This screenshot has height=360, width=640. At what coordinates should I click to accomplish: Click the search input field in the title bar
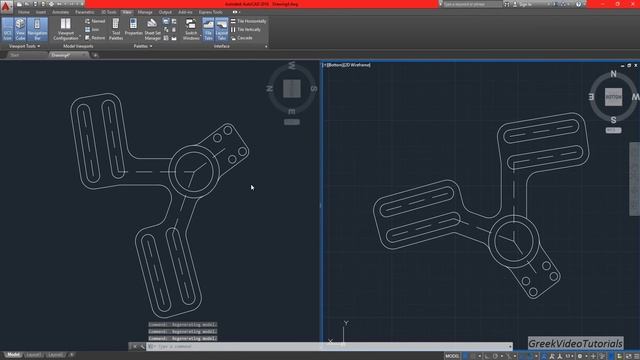point(472,4)
